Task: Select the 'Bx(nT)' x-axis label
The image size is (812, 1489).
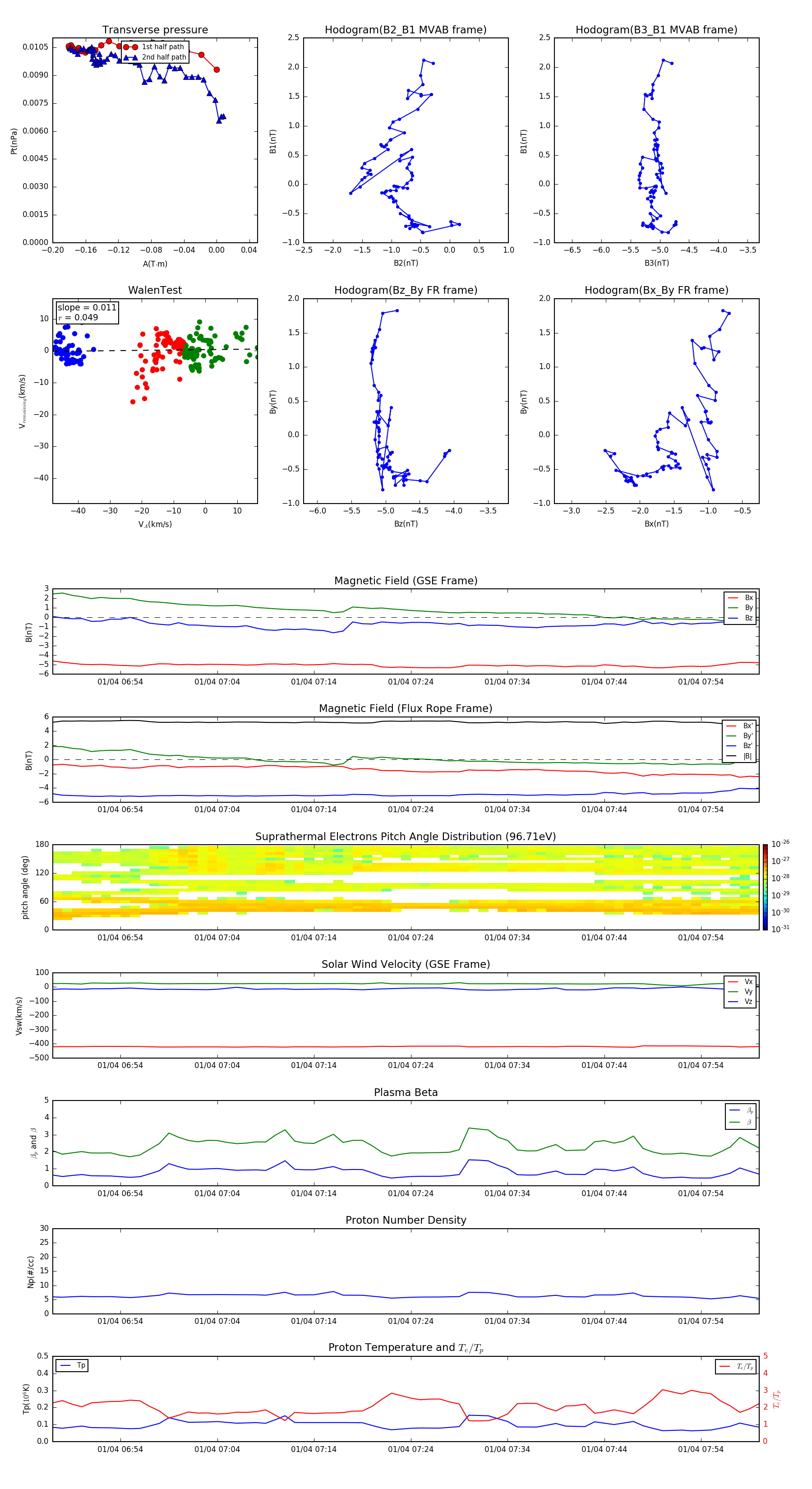Action: pyautogui.click(x=656, y=524)
